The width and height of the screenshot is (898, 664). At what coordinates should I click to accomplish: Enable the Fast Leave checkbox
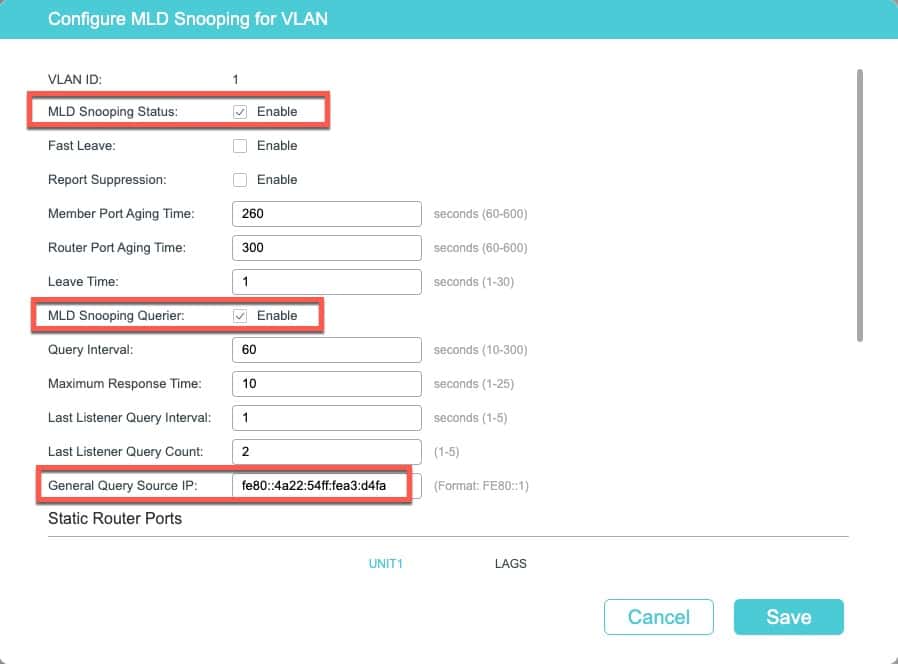click(x=240, y=146)
